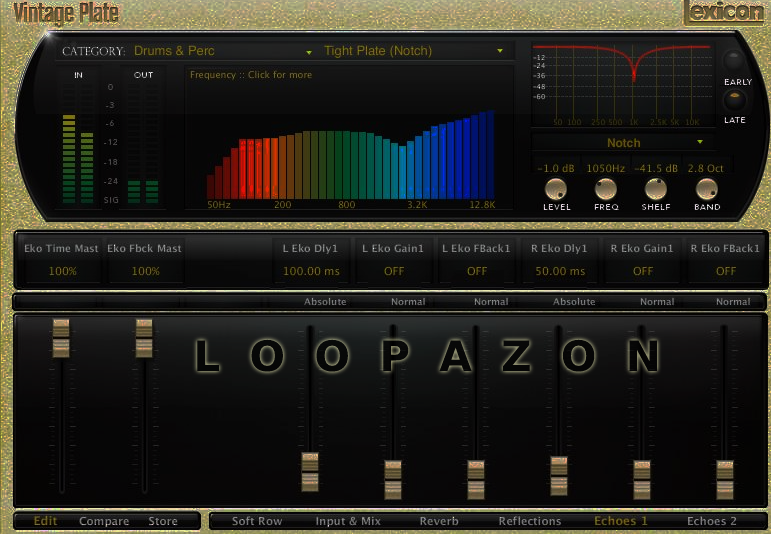Image resolution: width=771 pixels, height=534 pixels.
Task: Open the Notch filter type dropdown
Action: click(x=623, y=143)
